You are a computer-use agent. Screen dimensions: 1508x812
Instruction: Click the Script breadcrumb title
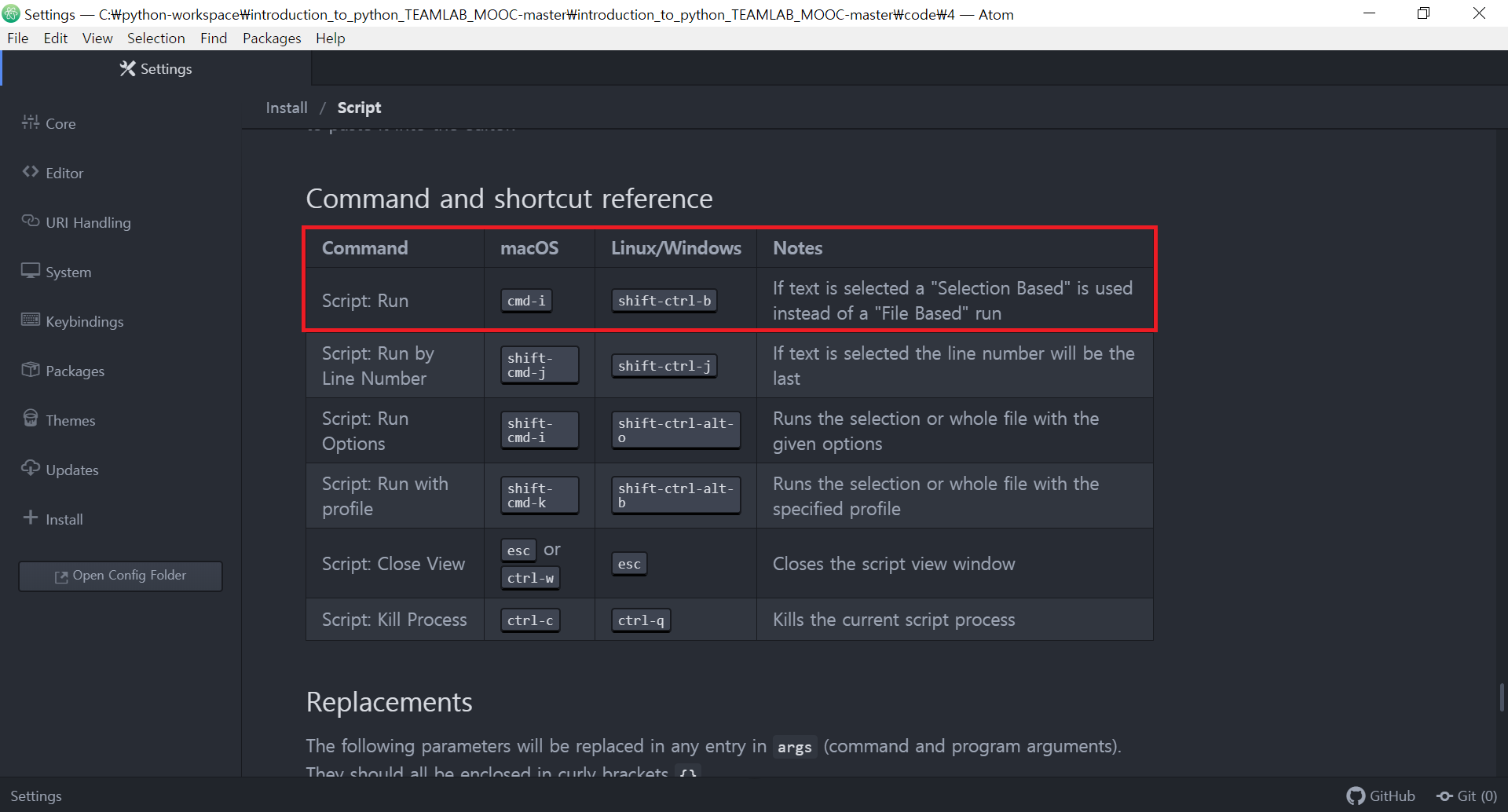point(359,108)
